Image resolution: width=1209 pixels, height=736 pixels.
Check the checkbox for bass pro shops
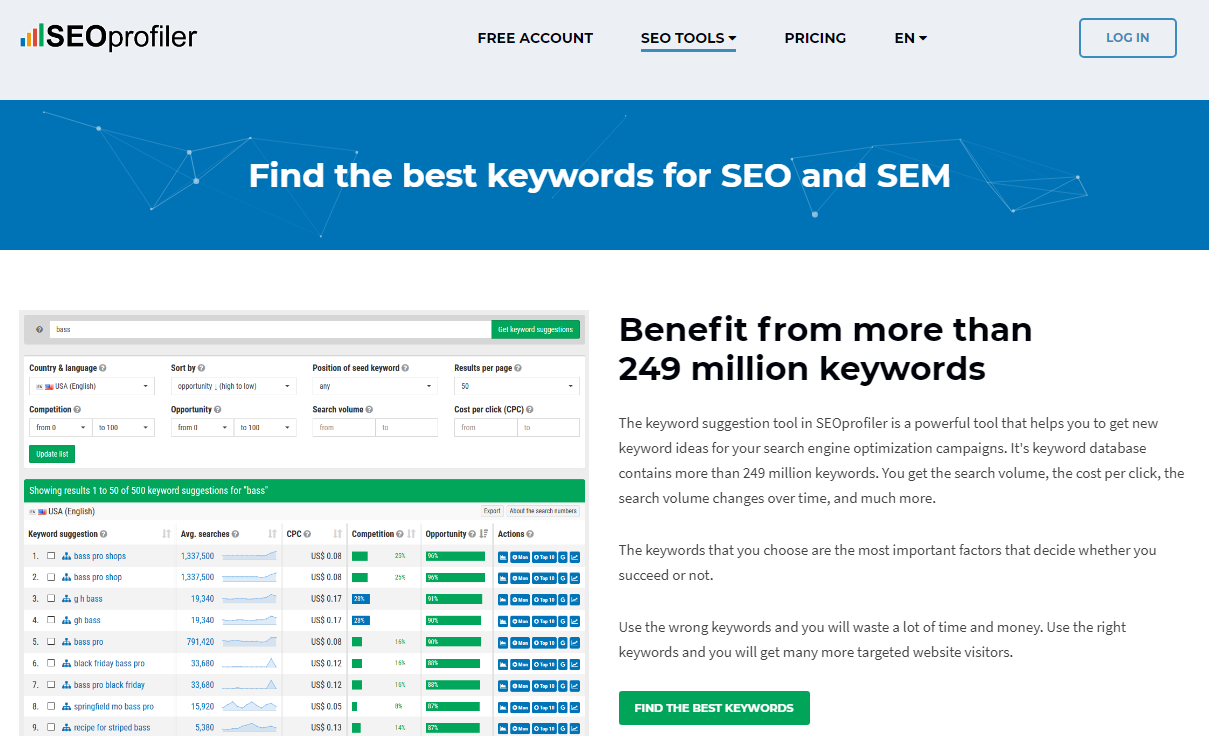tap(50, 555)
